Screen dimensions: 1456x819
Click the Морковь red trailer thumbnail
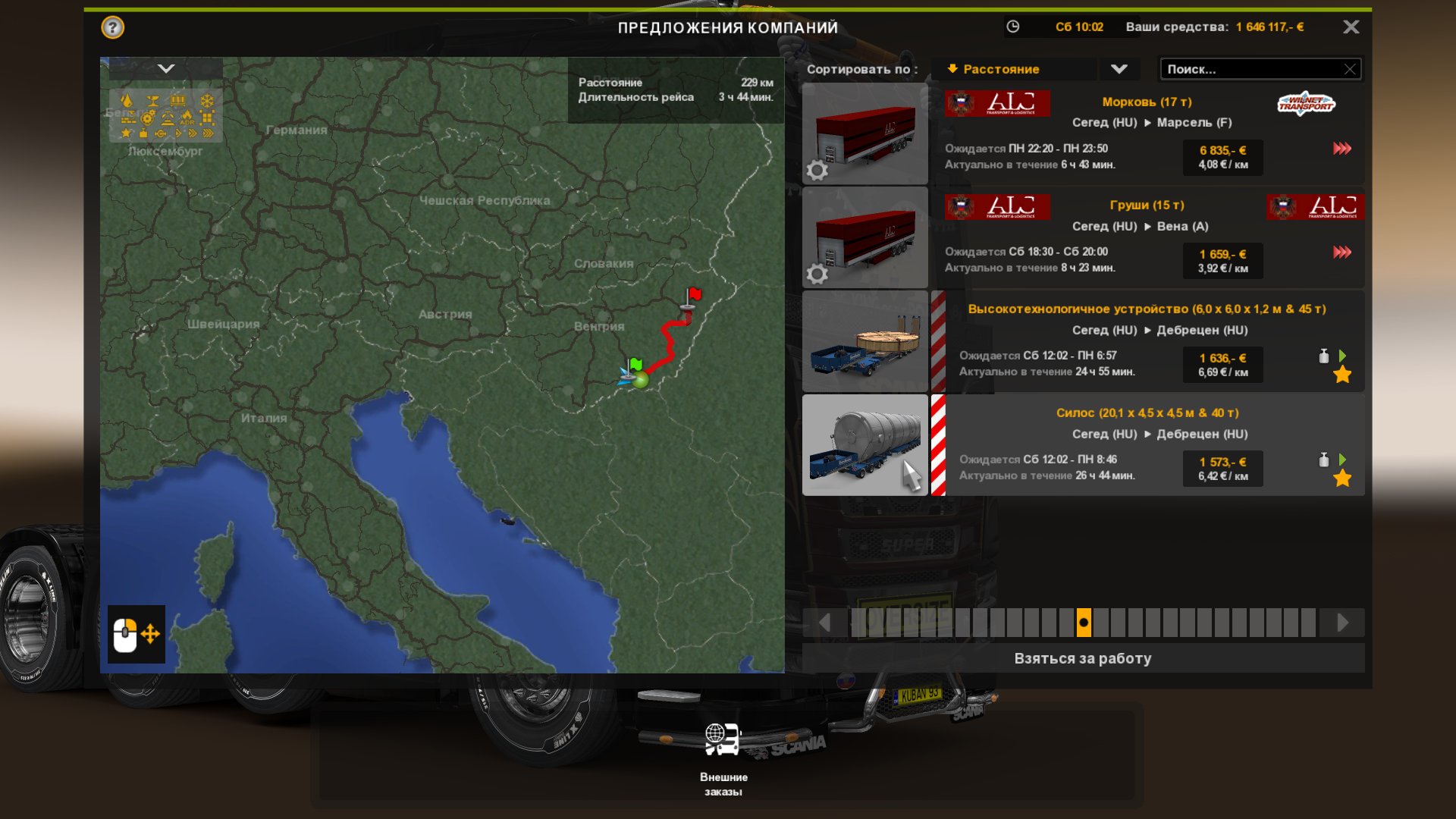pyautogui.click(x=864, y=134)
